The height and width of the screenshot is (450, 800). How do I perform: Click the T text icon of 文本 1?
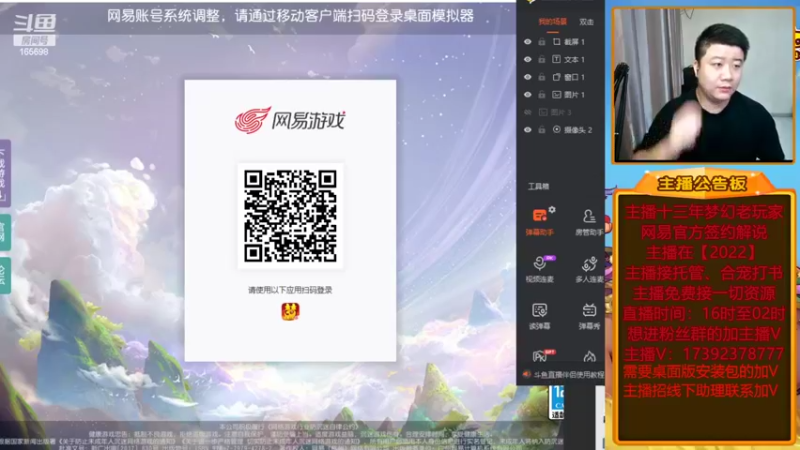coord(557,59)
